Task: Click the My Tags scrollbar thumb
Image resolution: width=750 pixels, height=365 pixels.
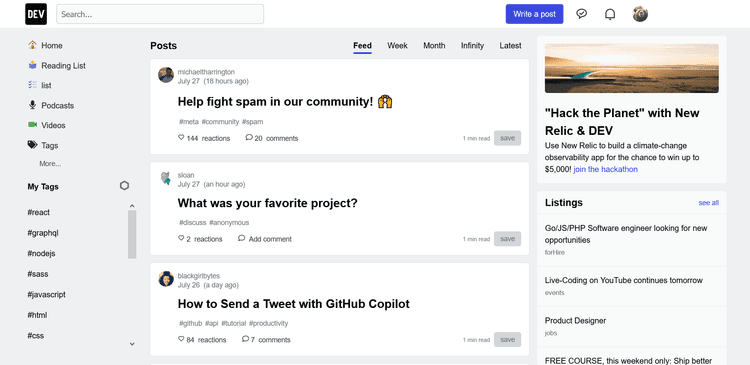Action: (132, 234)
